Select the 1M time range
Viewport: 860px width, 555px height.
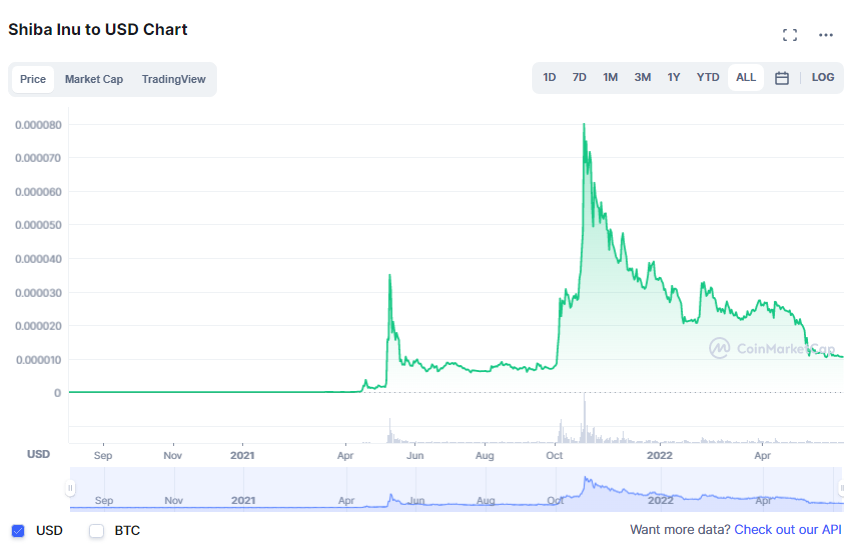[610, 77]
